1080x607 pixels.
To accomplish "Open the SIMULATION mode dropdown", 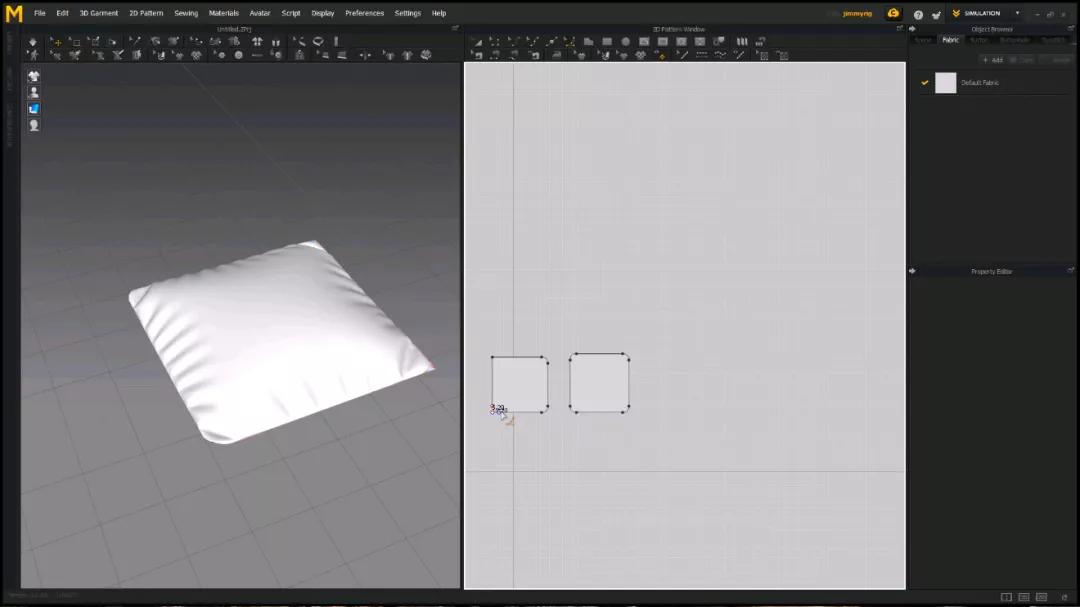I will [1017, 13].
